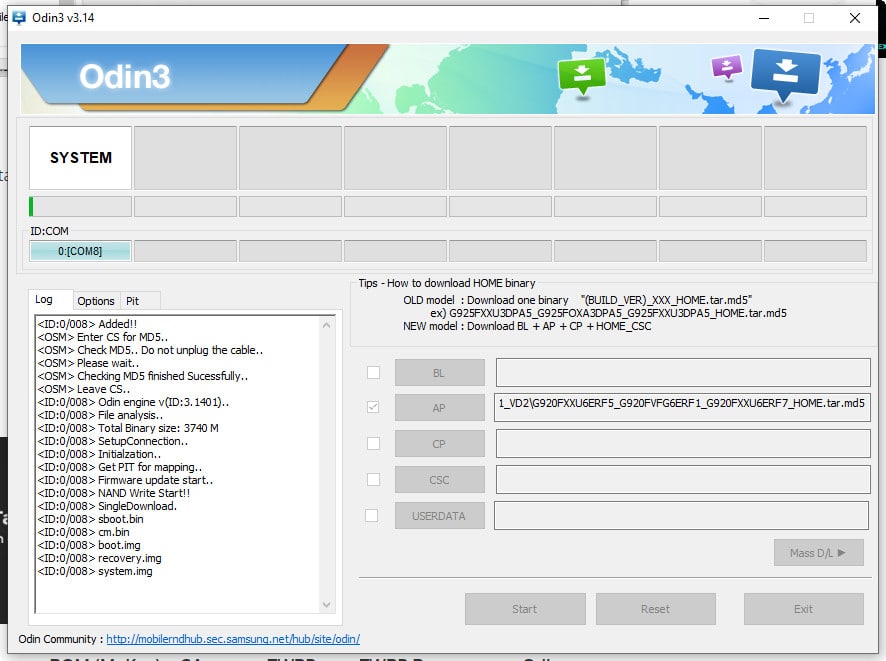
Task: Click the large blue download bubble icon
Action: [785, 75]
